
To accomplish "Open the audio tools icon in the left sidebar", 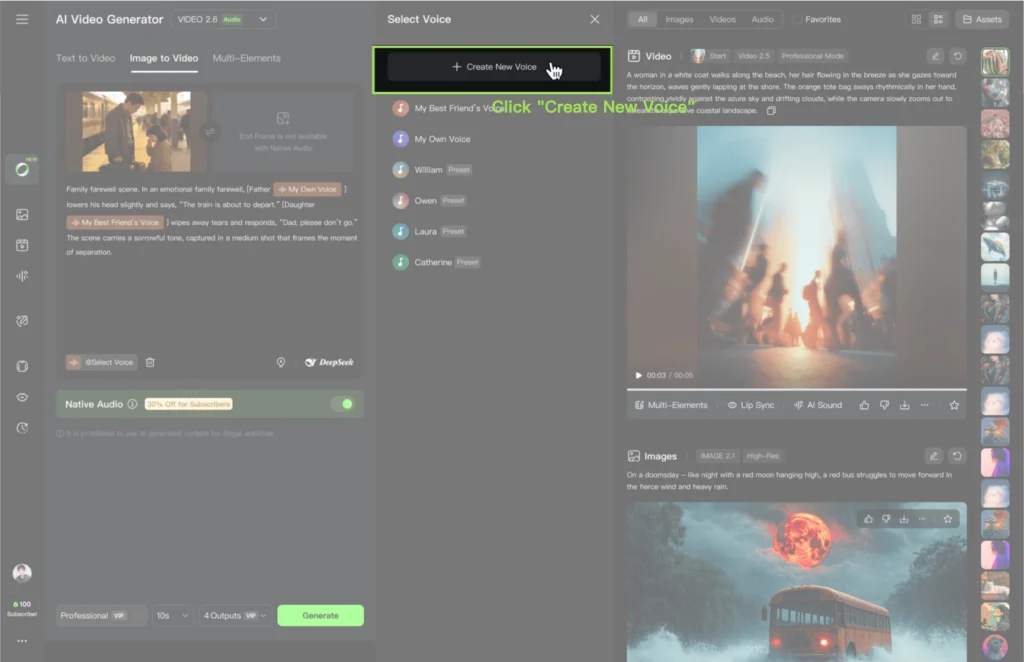I will (x=21, y=275).
